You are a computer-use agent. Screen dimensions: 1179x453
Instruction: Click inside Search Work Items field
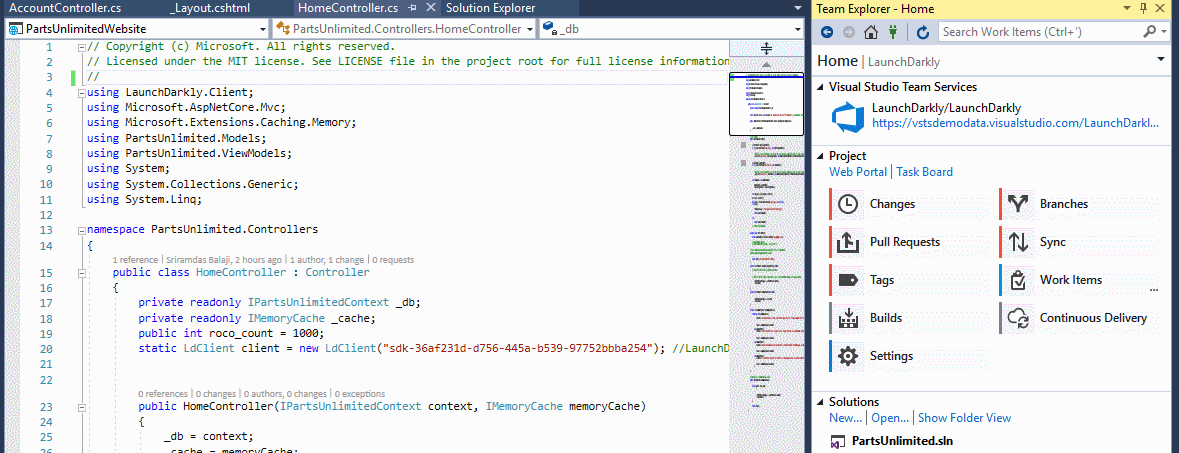click(x=1039, y=32)
